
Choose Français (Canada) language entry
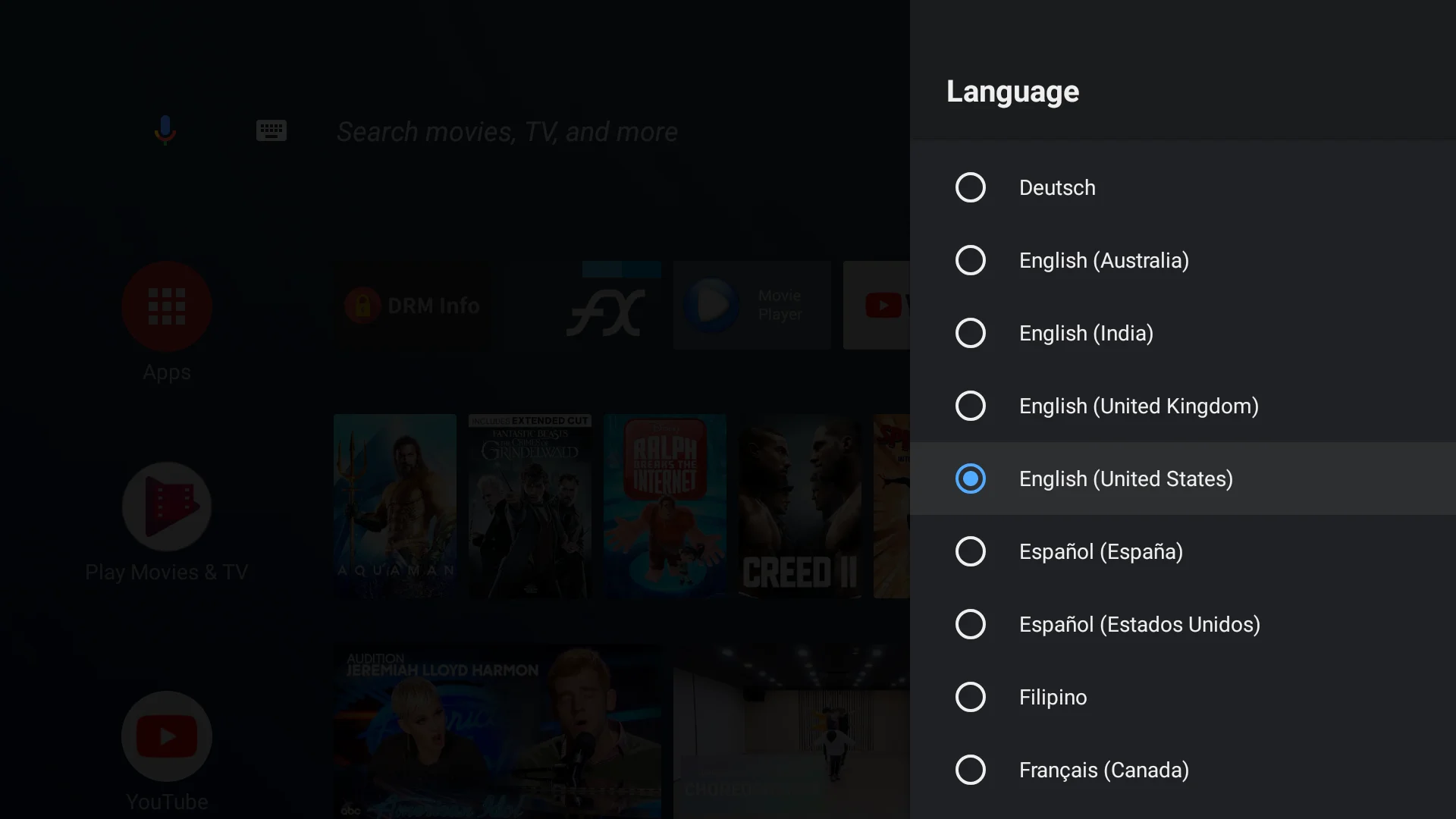1183,770
